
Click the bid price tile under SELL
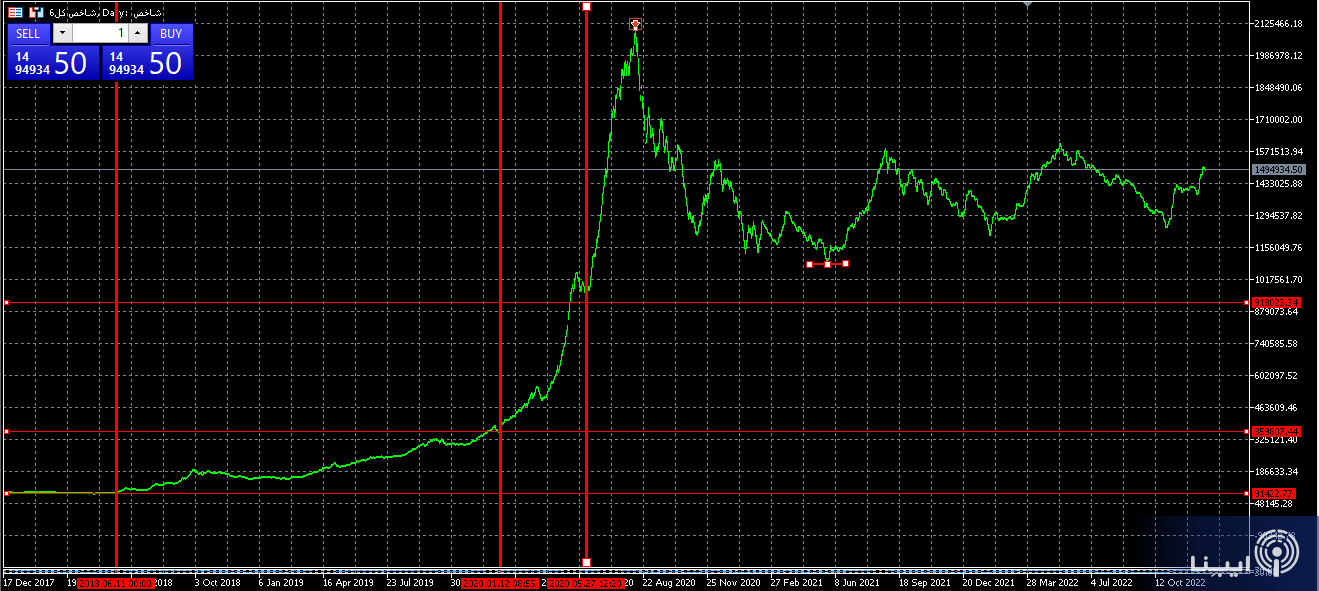coord(52,63)
